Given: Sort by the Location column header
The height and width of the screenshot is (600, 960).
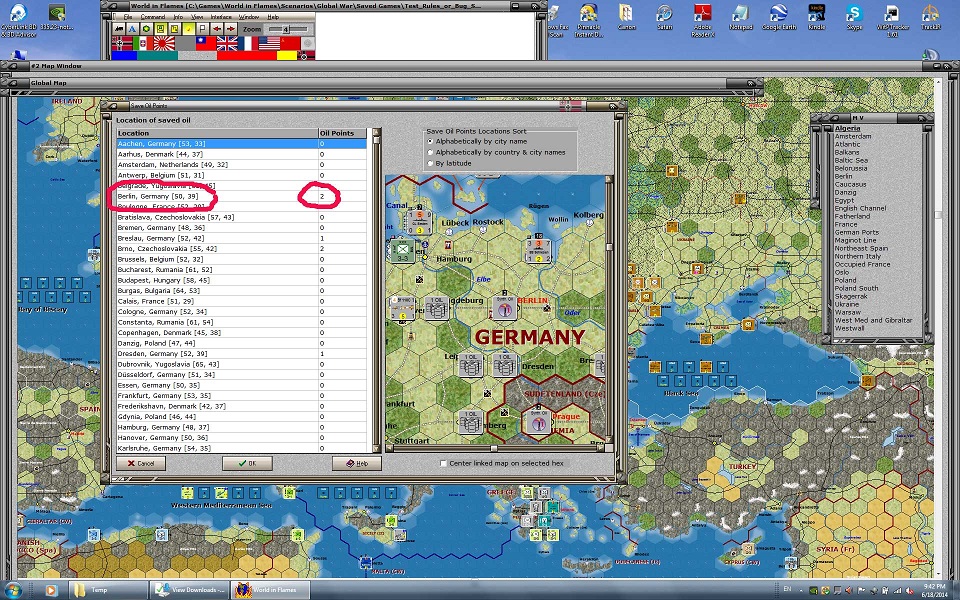Looking at the screenshot, I should tap(217, 133).
